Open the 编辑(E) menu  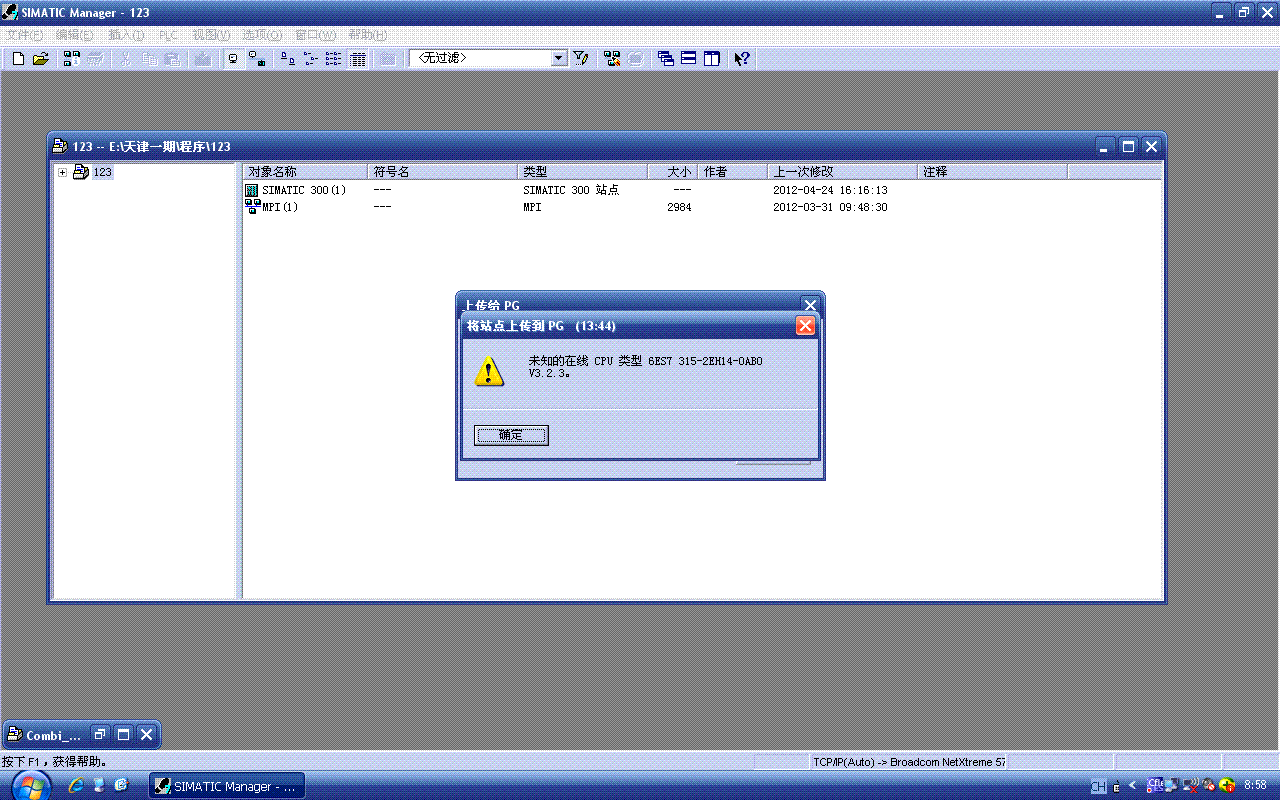(x=74, y=35)
